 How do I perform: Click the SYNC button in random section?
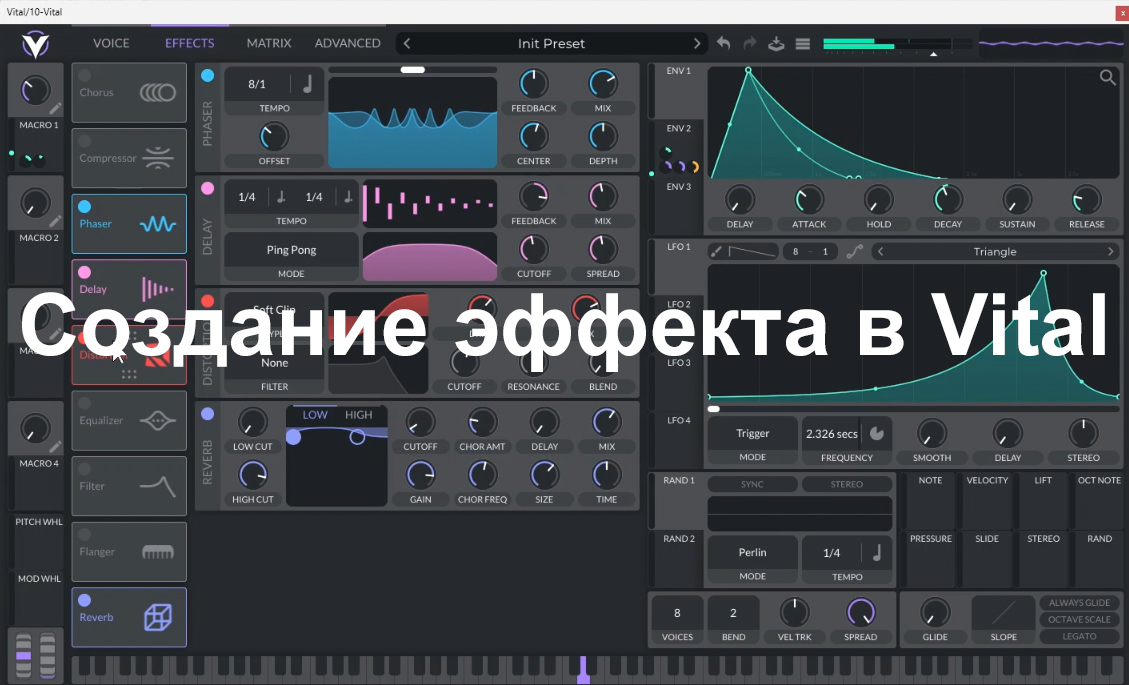(752, 484)
